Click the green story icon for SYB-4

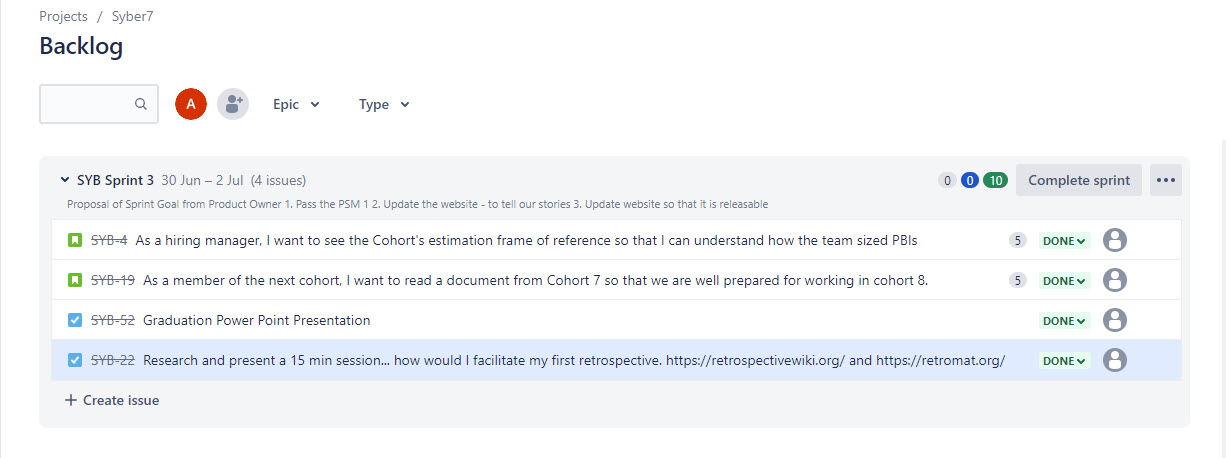point(75,240)
